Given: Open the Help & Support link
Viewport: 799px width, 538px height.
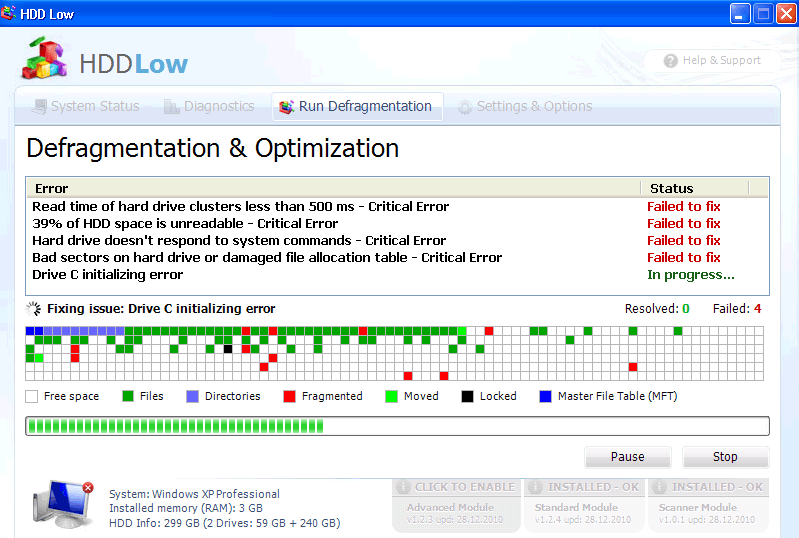Looking at the screenshot, I should click(x=721, y=61).
